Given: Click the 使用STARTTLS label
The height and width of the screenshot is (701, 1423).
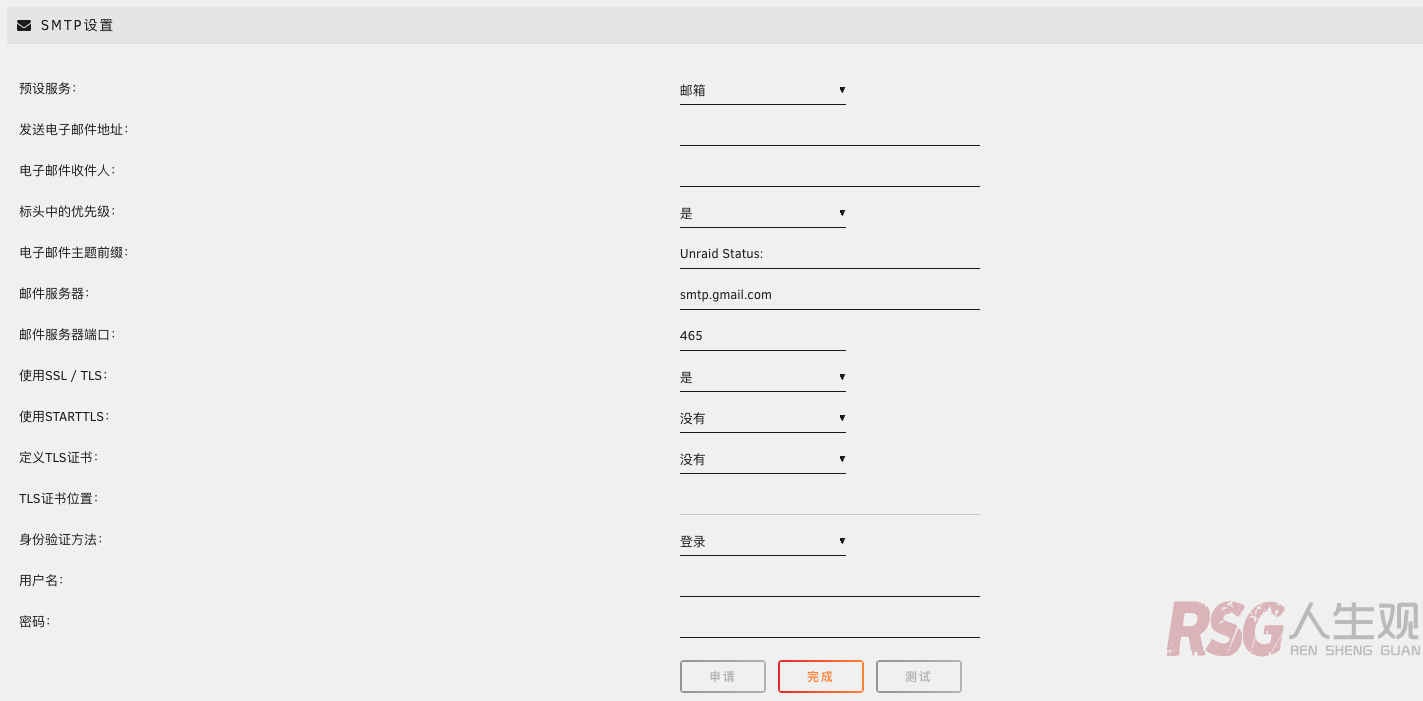Looking at the screenshot, I should [x=64, y=416].
